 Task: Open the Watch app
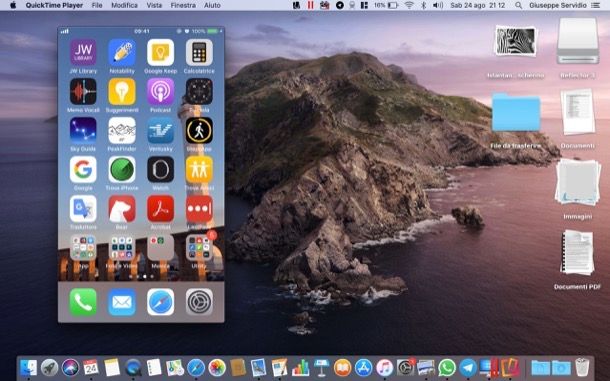click(160, 169)
